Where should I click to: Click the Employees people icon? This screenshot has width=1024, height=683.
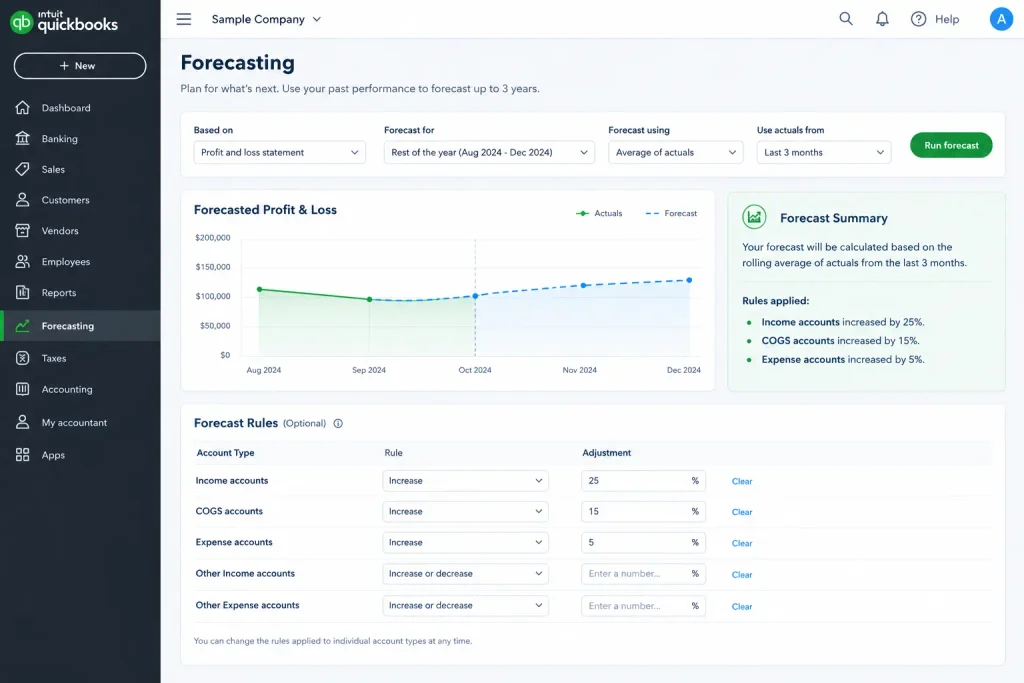[x=22, y=261]
